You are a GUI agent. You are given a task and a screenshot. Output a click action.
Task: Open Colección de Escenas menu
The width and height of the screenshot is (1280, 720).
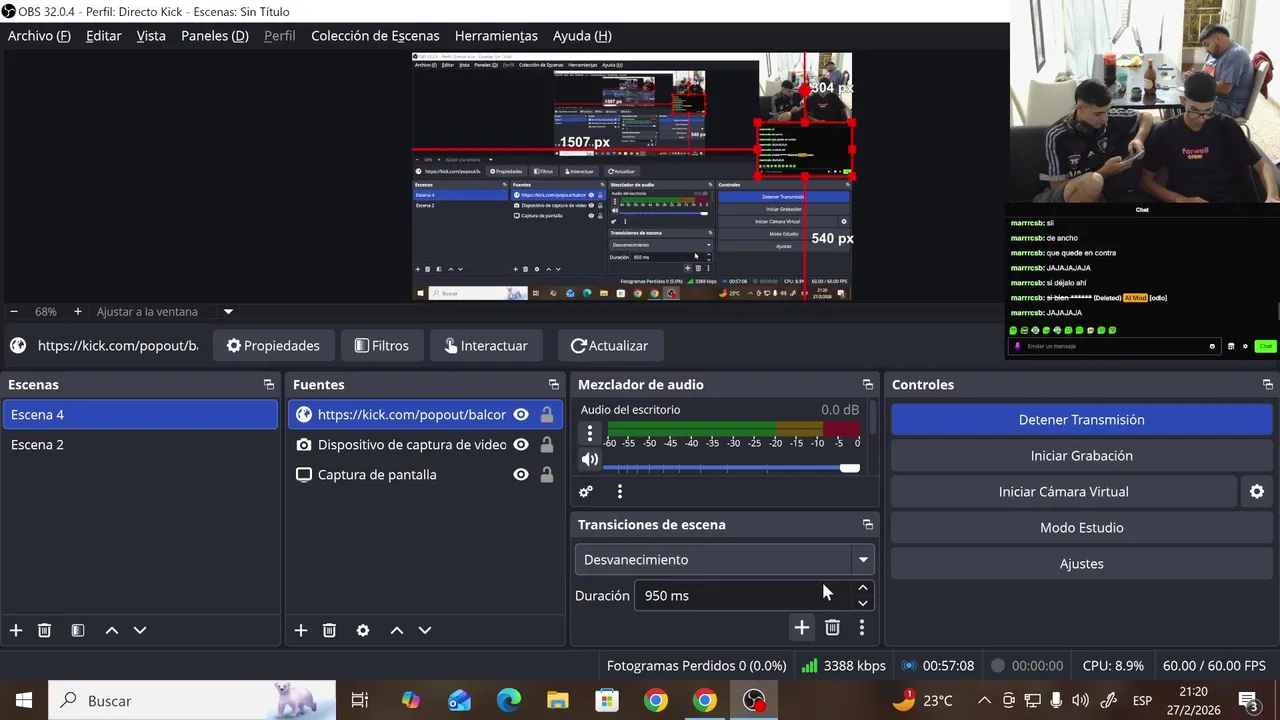coord(375,36)
